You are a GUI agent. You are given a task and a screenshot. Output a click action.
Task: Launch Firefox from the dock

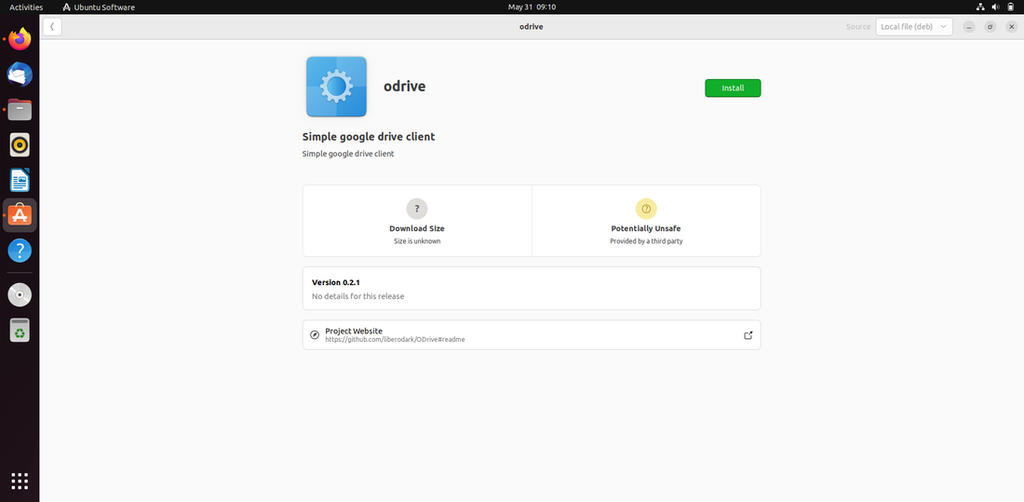(20, 39)
